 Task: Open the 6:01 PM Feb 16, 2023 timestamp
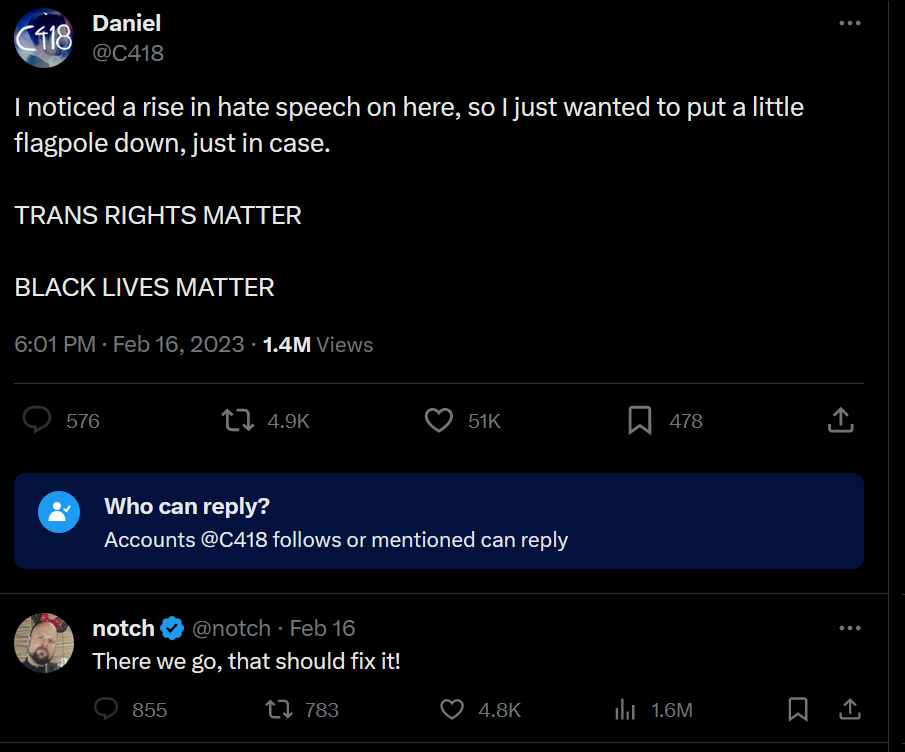129,345
